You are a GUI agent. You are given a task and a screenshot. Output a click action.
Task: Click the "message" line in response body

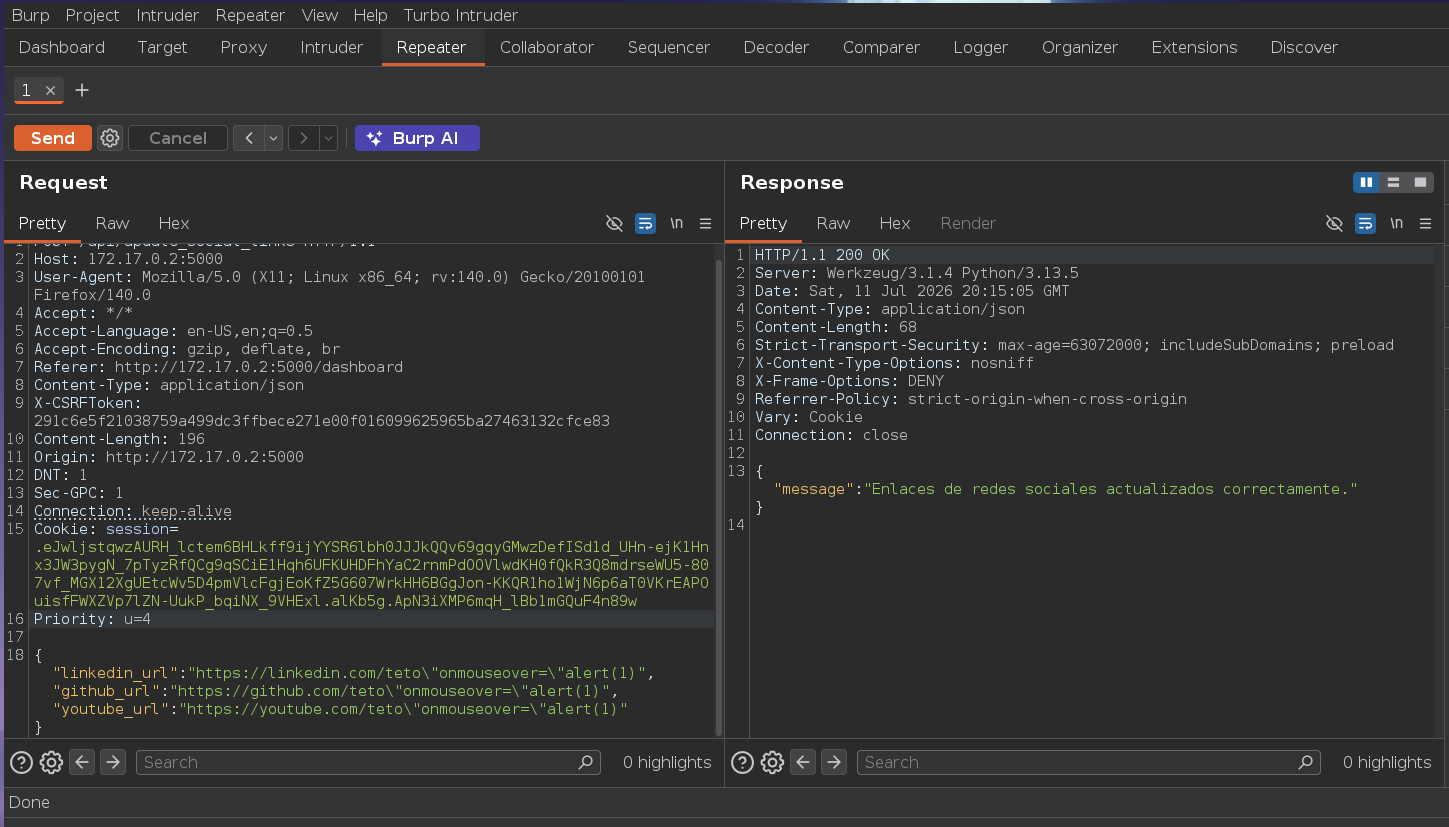pos(1065,489)
